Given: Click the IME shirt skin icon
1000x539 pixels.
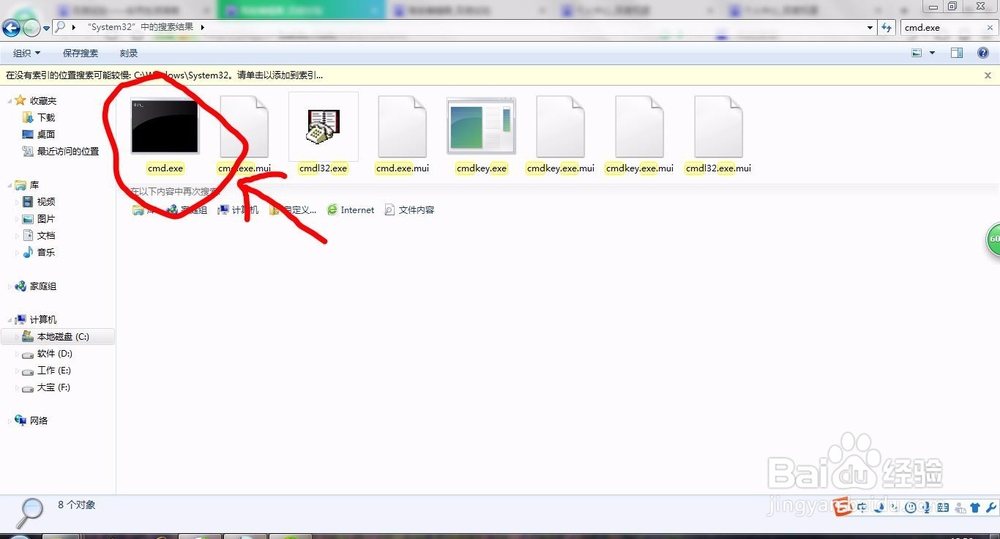Looking at the screenshot, I should pos(974,508).
